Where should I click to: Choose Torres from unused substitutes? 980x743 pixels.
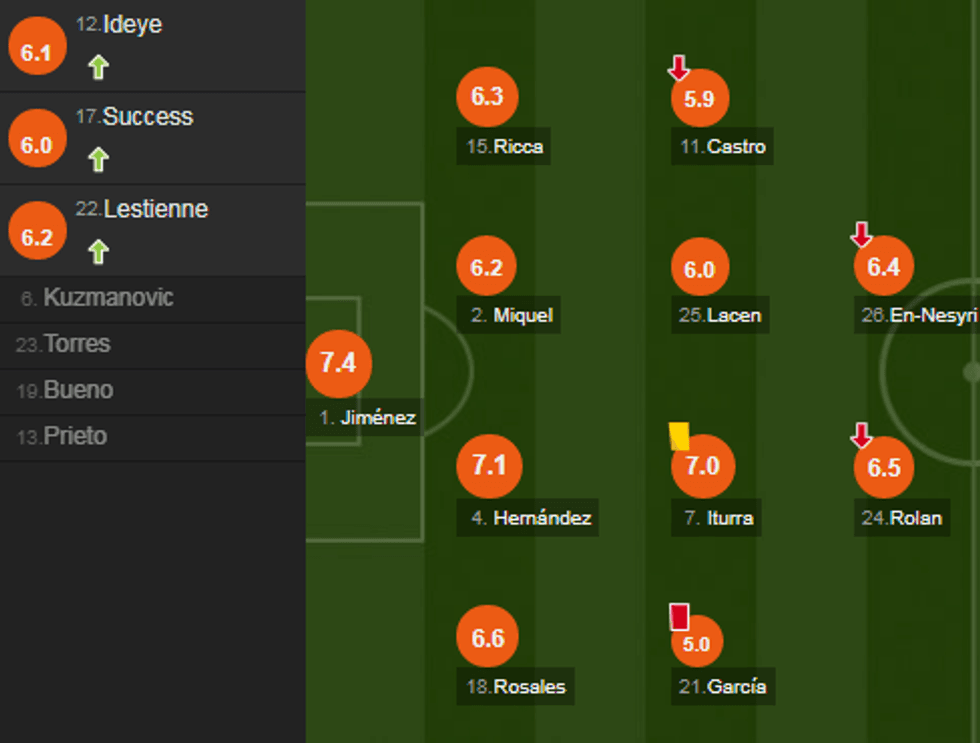77,344
